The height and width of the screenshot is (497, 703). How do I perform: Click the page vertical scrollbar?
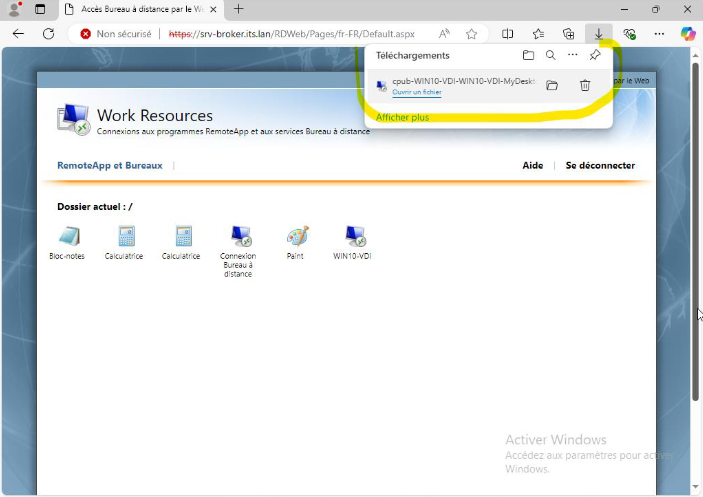(x=695, y=232)
